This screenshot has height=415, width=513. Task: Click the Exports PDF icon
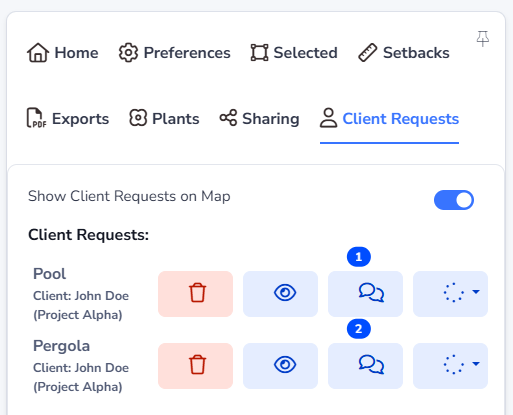[x=36, y=118]
